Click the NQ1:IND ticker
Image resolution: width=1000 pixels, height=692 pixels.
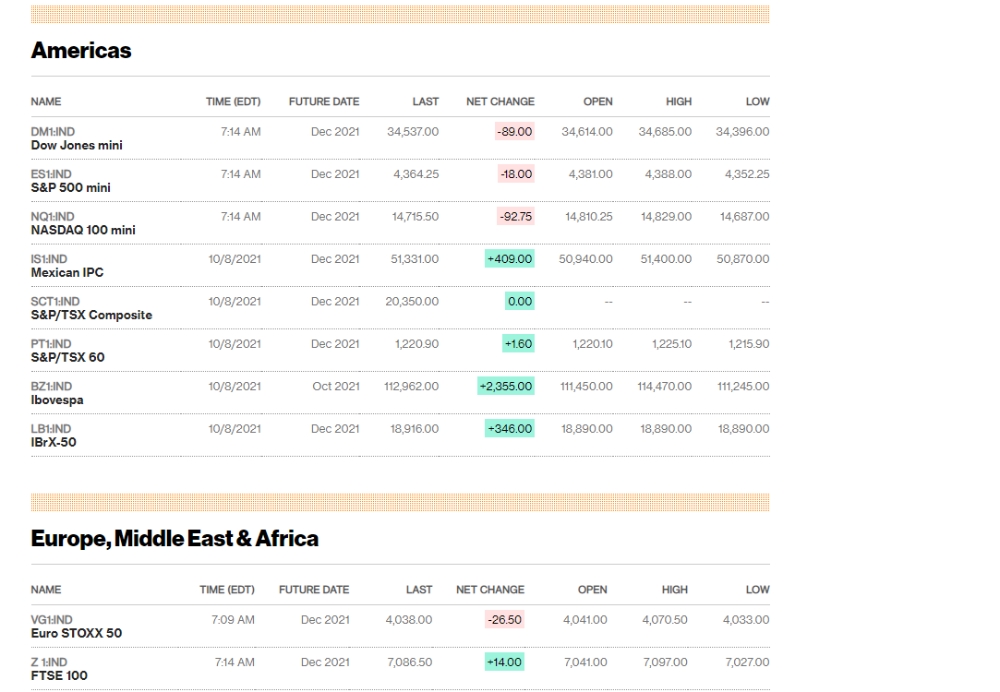click(x=52, y=217)
